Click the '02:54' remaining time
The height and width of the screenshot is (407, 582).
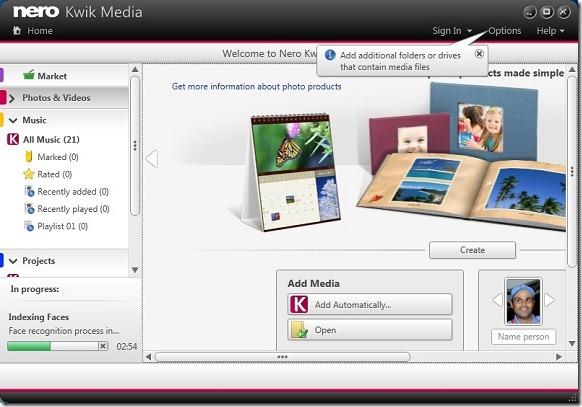(x=127, y=347)
